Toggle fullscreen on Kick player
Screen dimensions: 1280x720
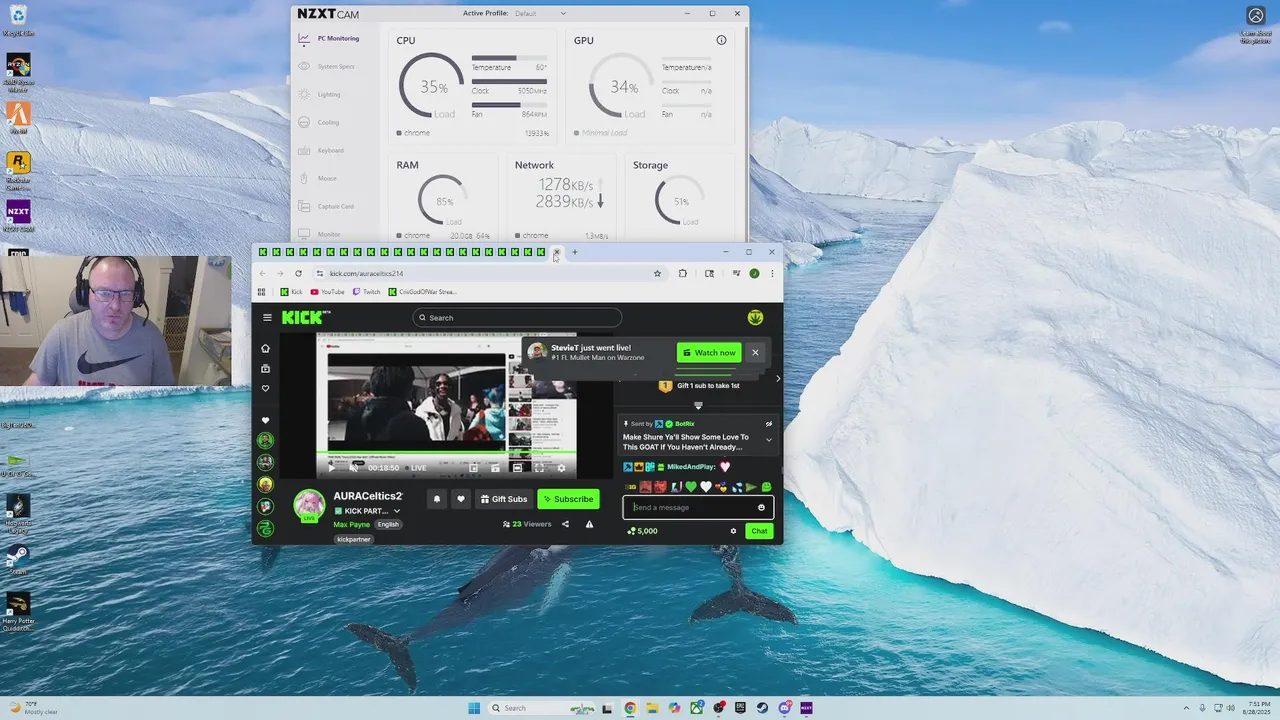tap(539, 467)
